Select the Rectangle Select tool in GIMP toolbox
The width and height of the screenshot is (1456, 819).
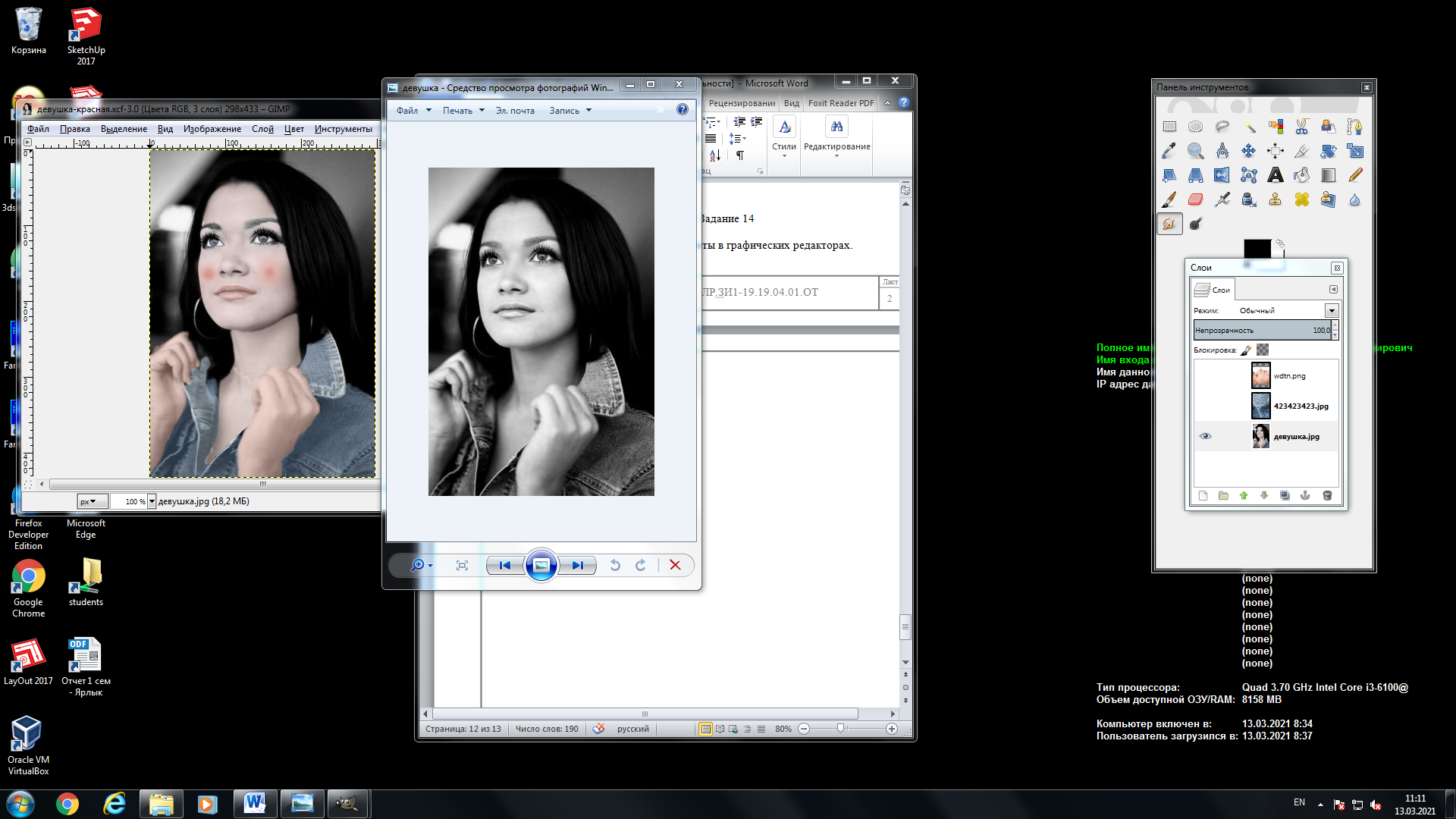tap(1169, 127)
